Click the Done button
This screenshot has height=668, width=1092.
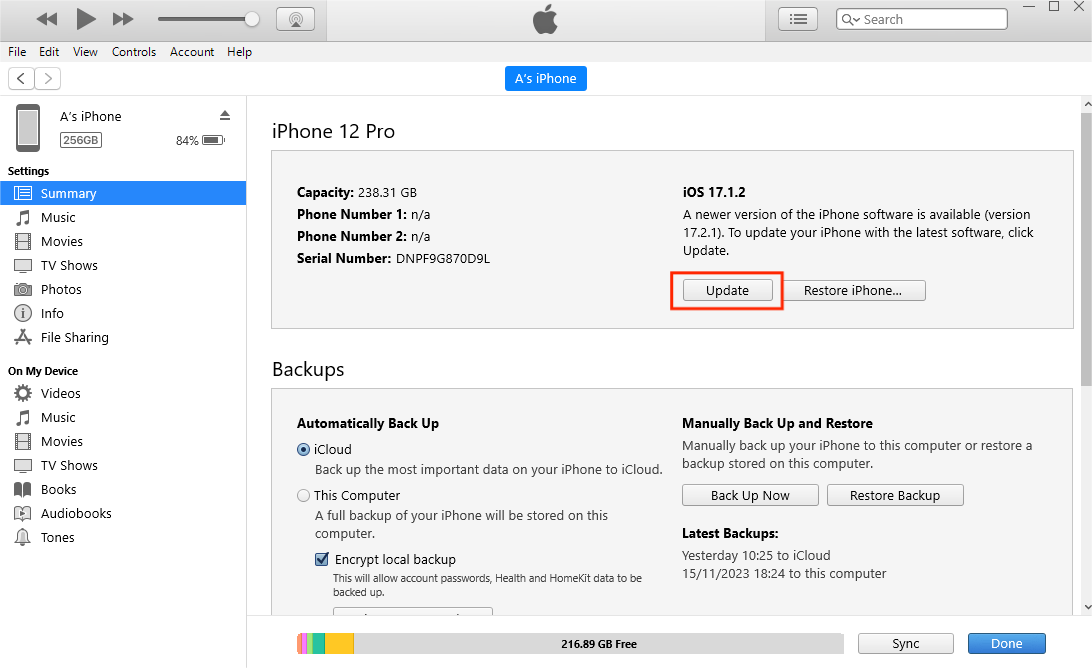click(1006, 644)
